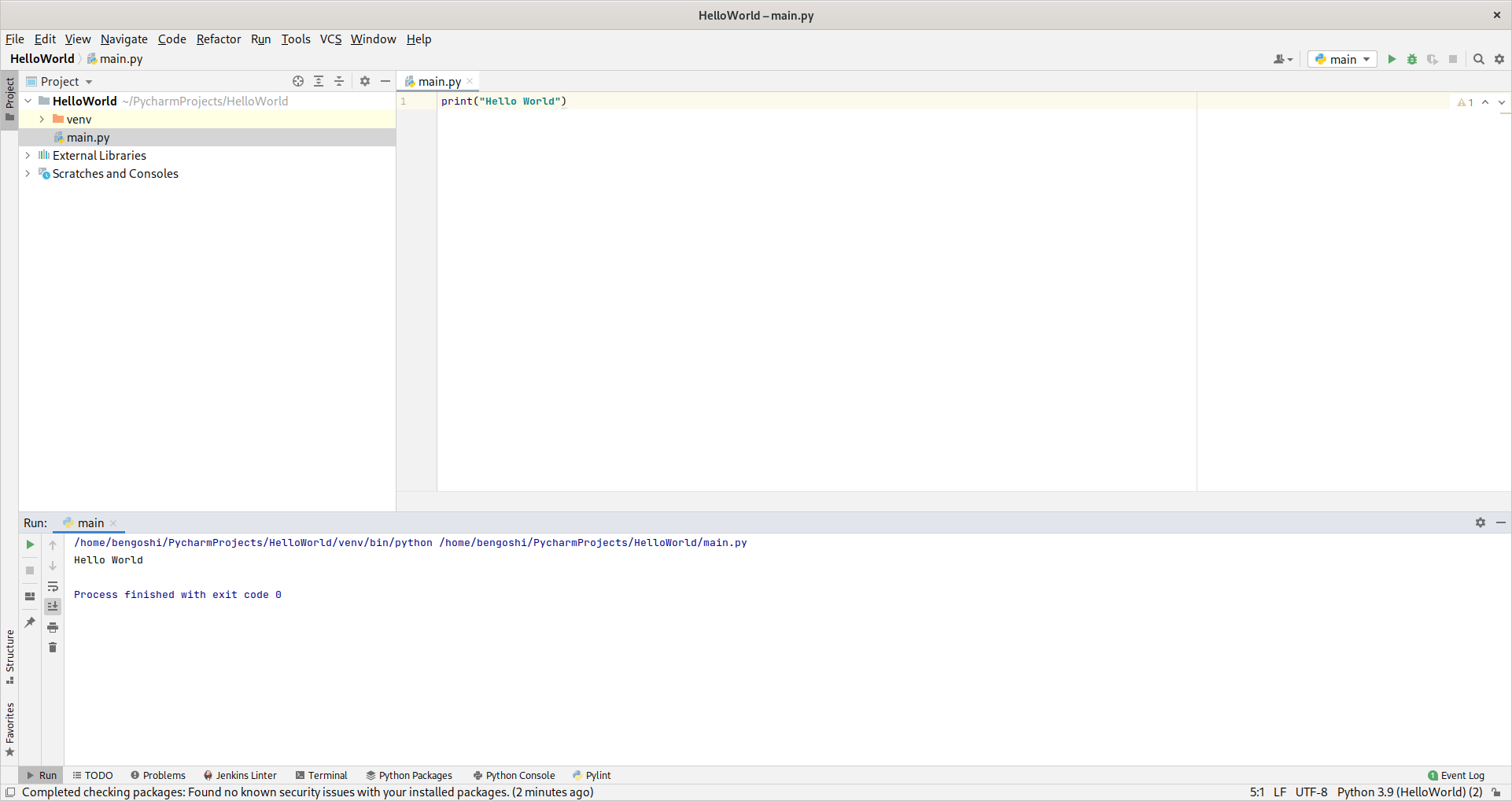Select scrolled element with the crosshair locate icon

point(298,81)
